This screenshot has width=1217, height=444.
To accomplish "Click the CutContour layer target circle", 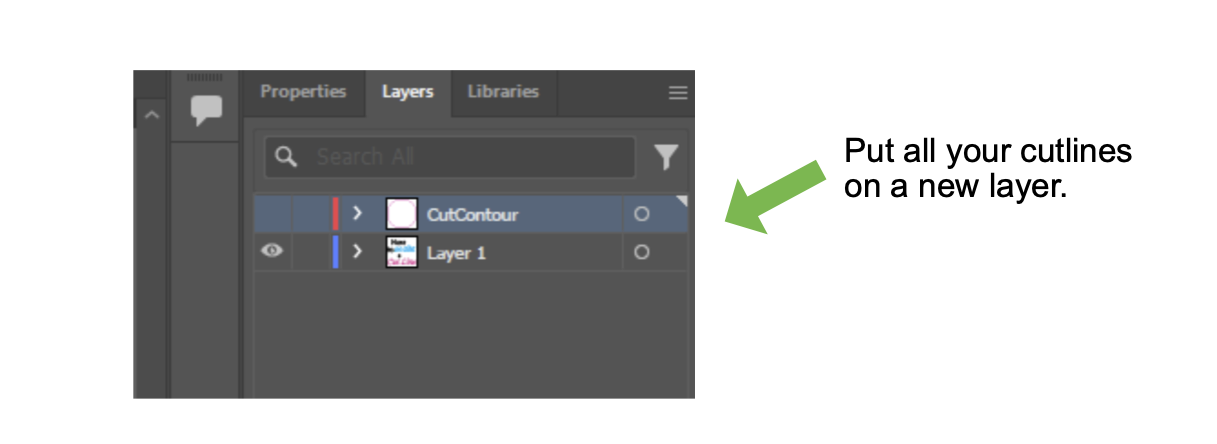I will (x=642, y=214).
